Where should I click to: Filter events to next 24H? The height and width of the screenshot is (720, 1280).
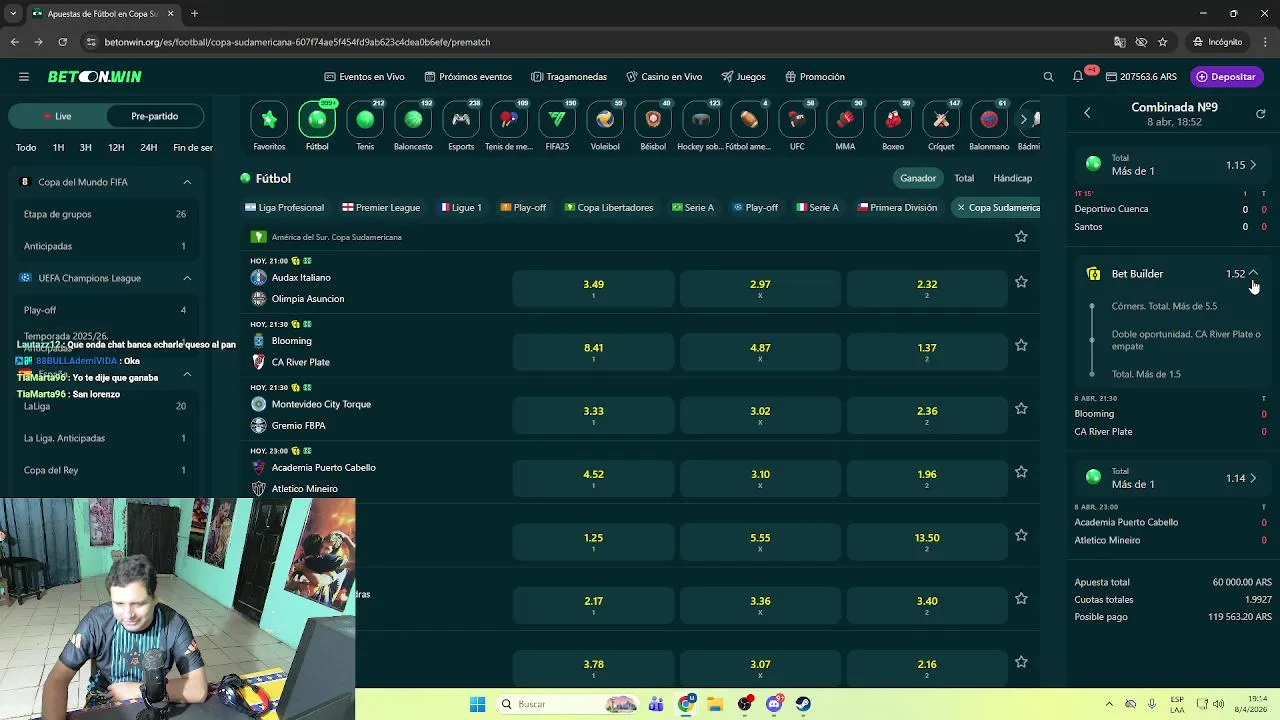tap(149, 148)
